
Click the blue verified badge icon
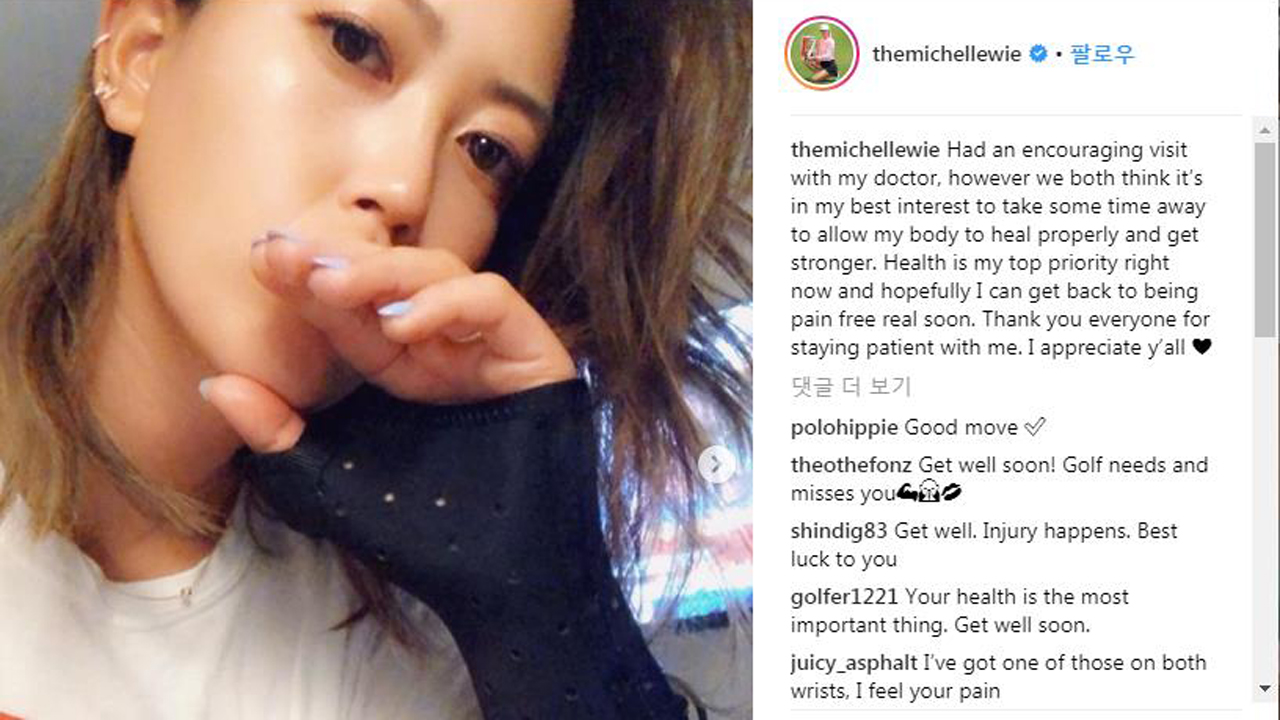(1039, 54)
